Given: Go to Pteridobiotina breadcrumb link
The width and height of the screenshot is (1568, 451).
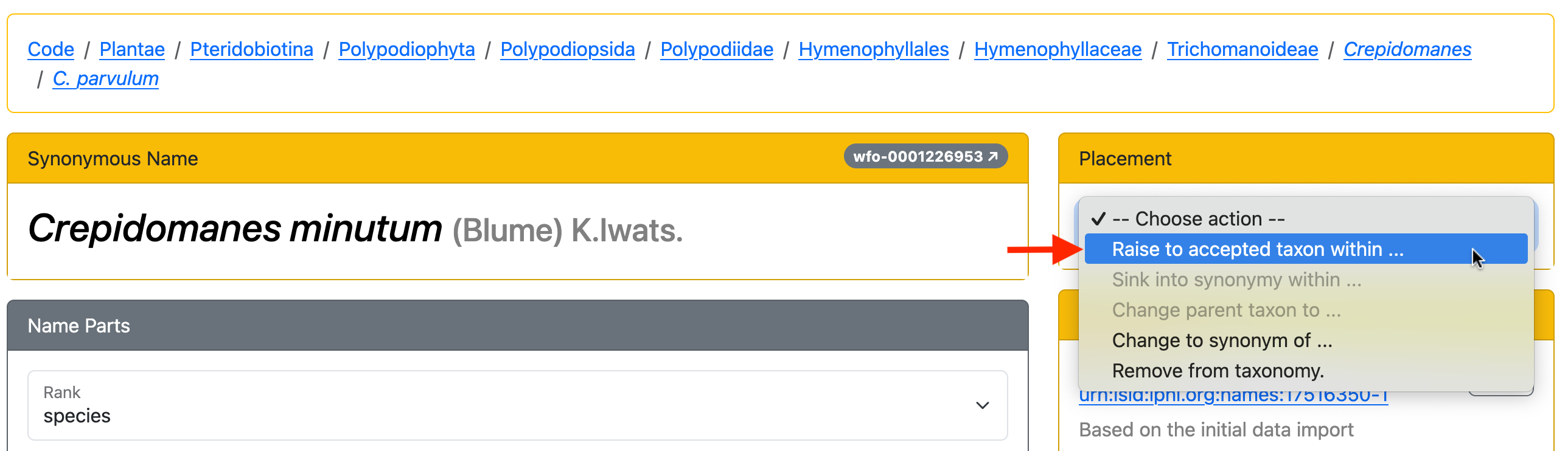Looking at the screenshot, I should point(251,49).
